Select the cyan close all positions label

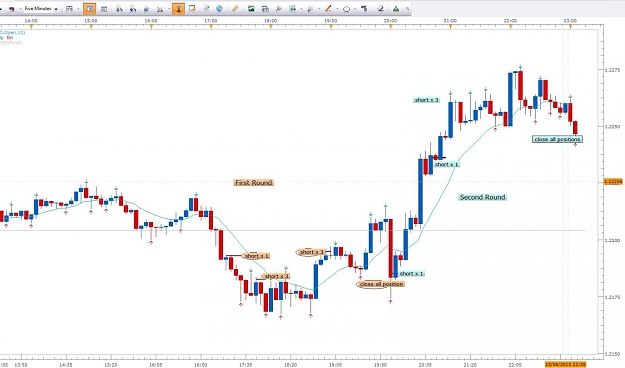(557, 139)
